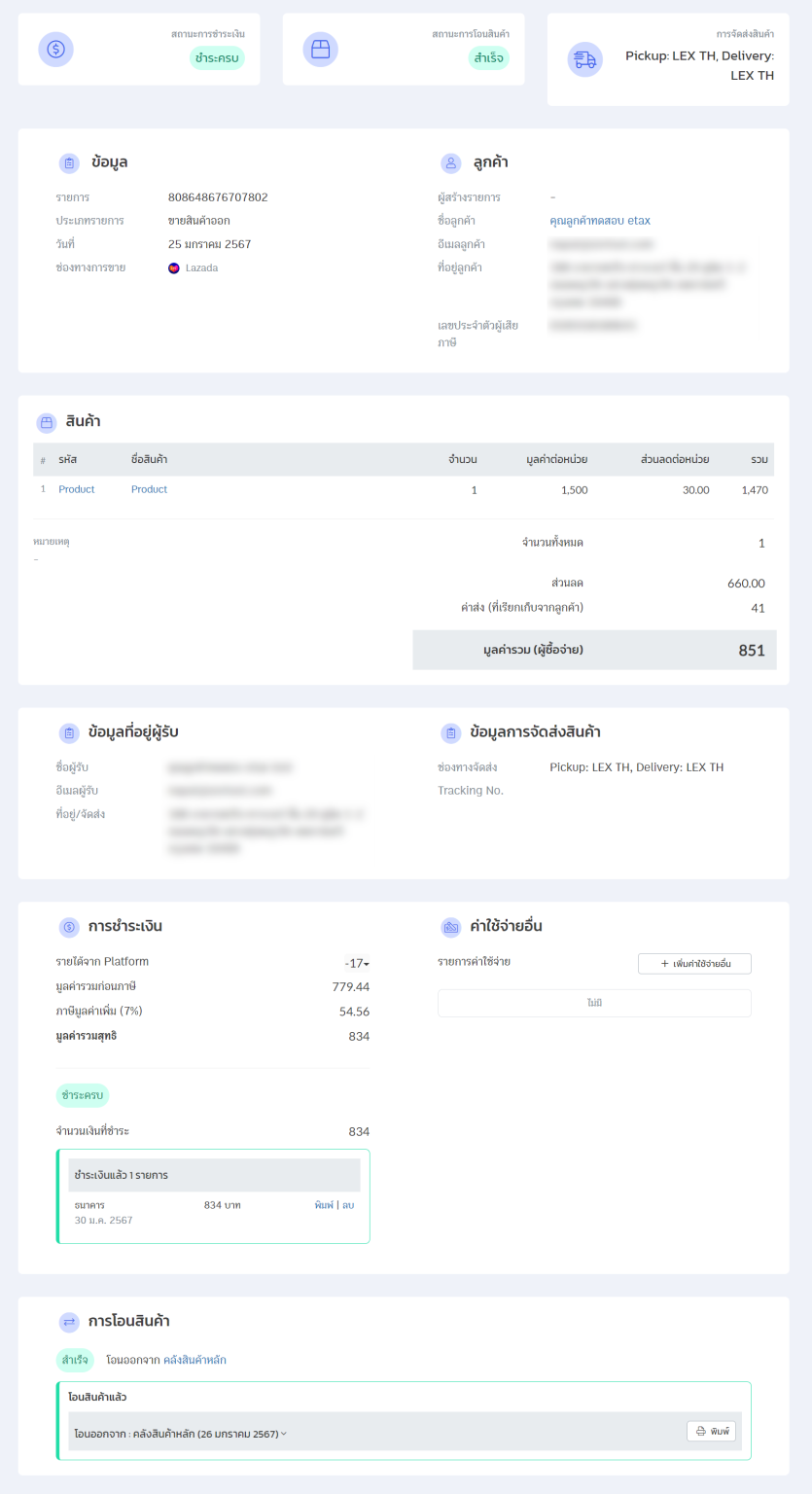
Task: Click the ไม่มี empty expenses area
Action: pos(593,1003)
